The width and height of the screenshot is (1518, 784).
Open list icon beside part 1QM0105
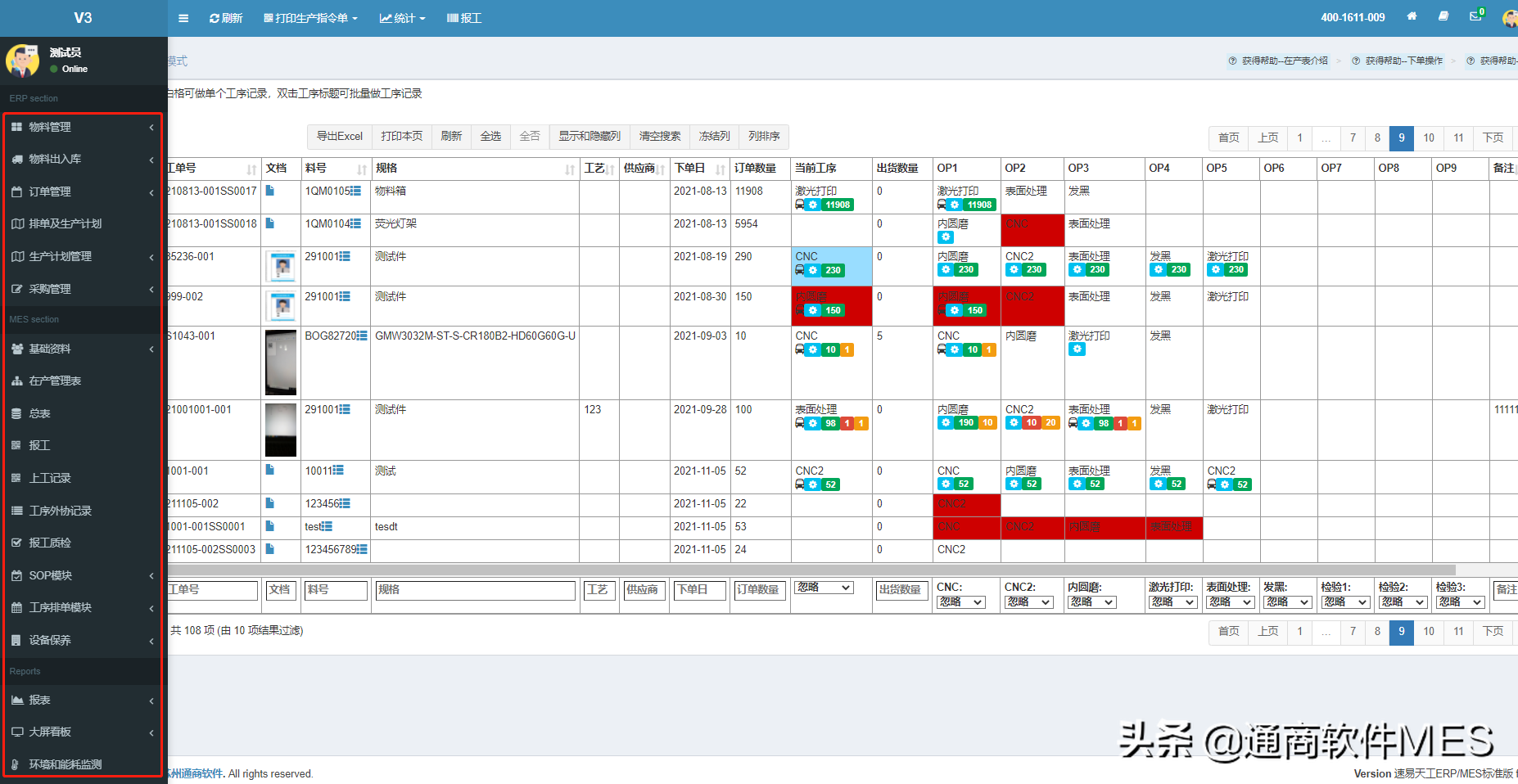356,191
